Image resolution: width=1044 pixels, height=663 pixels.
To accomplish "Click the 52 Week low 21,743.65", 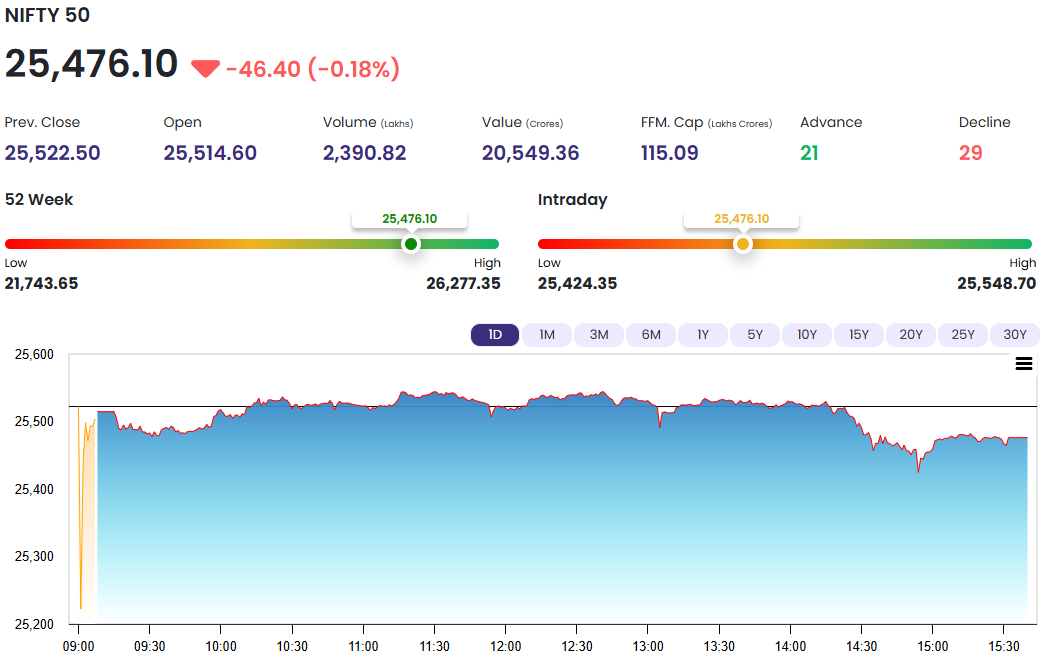I will [x=41, y=284].
